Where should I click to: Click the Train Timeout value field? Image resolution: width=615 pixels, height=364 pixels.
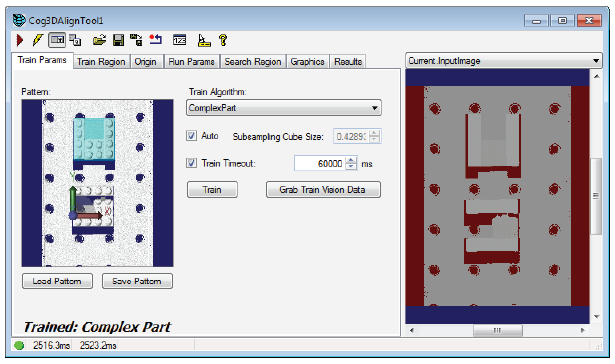[320, 163]
